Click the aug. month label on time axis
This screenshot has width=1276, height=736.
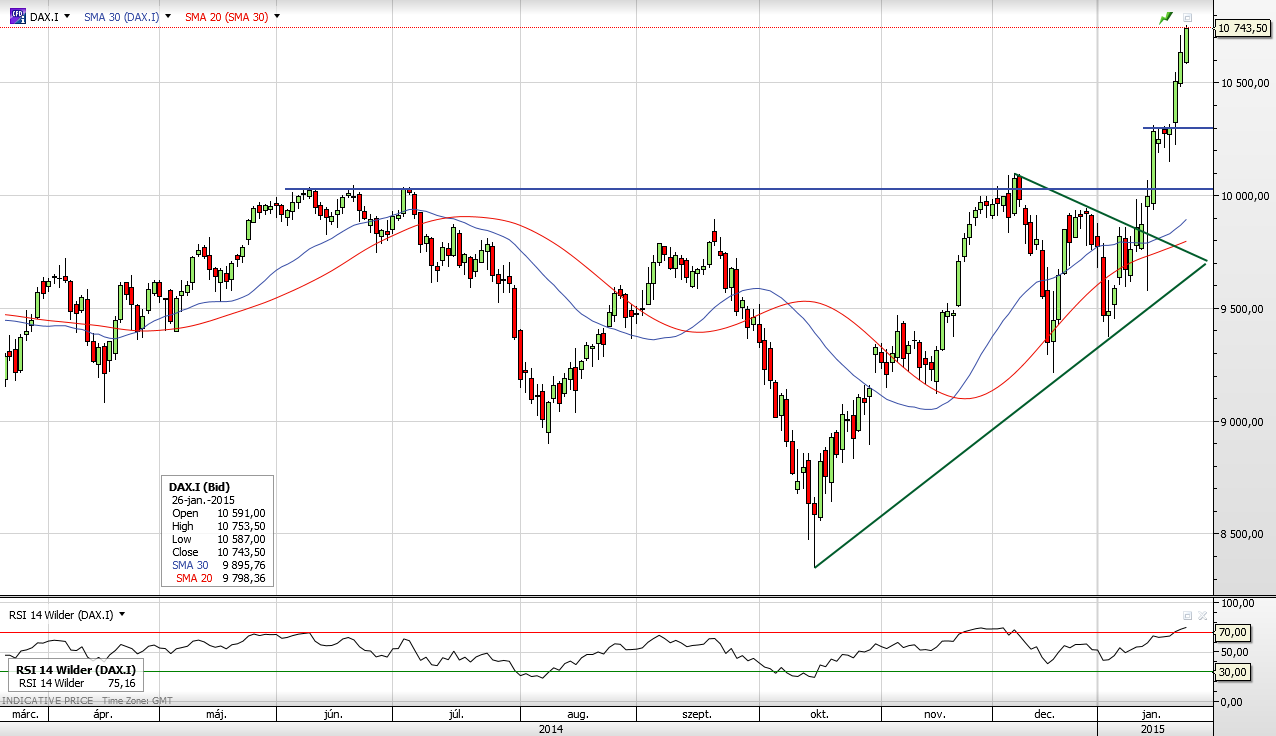click(x=577, y=714)
